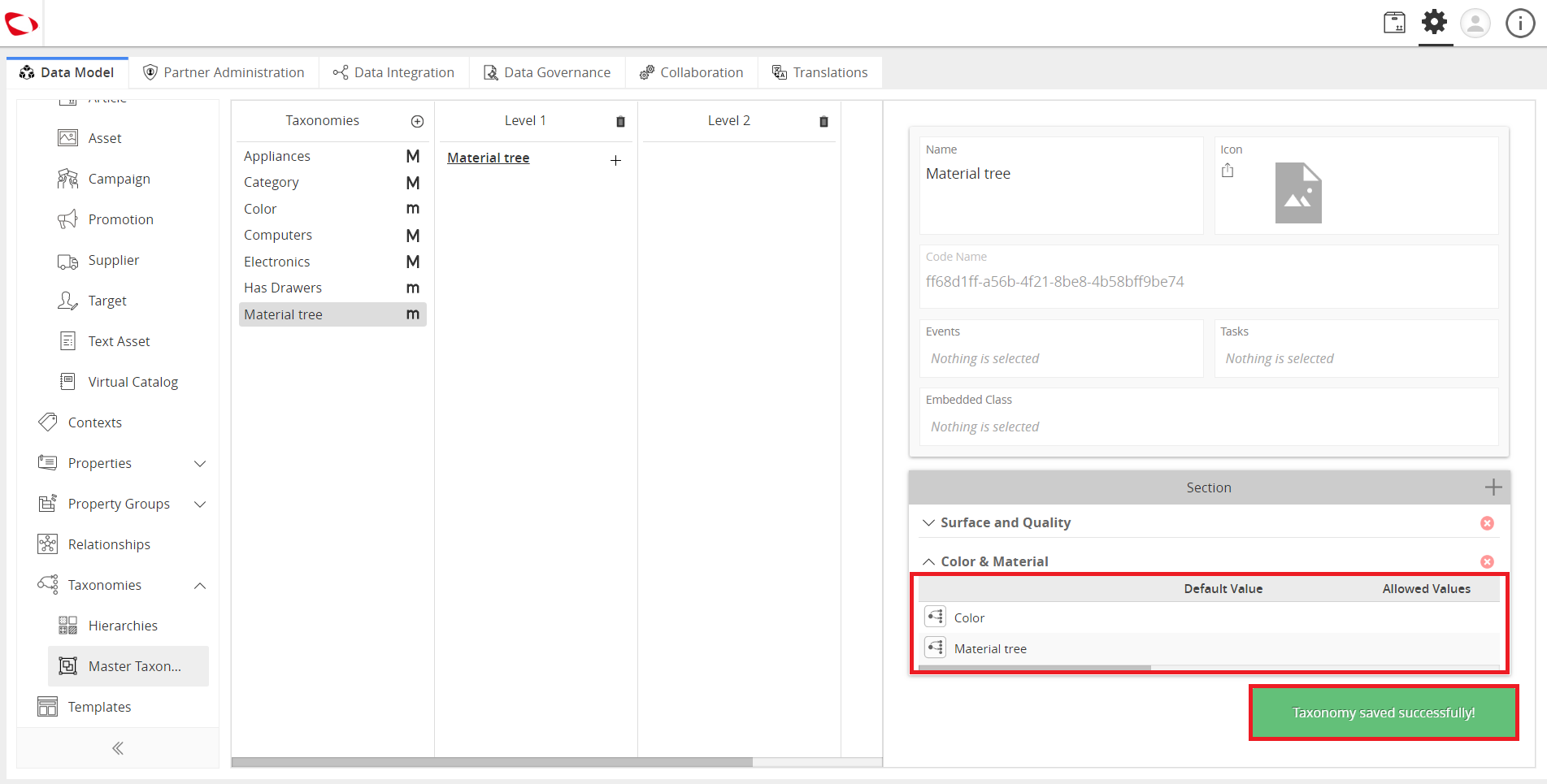The height and width of the screenshot is (784, 1547).
Task: Select Appliances taxonomy
Action: click(332, 156)
